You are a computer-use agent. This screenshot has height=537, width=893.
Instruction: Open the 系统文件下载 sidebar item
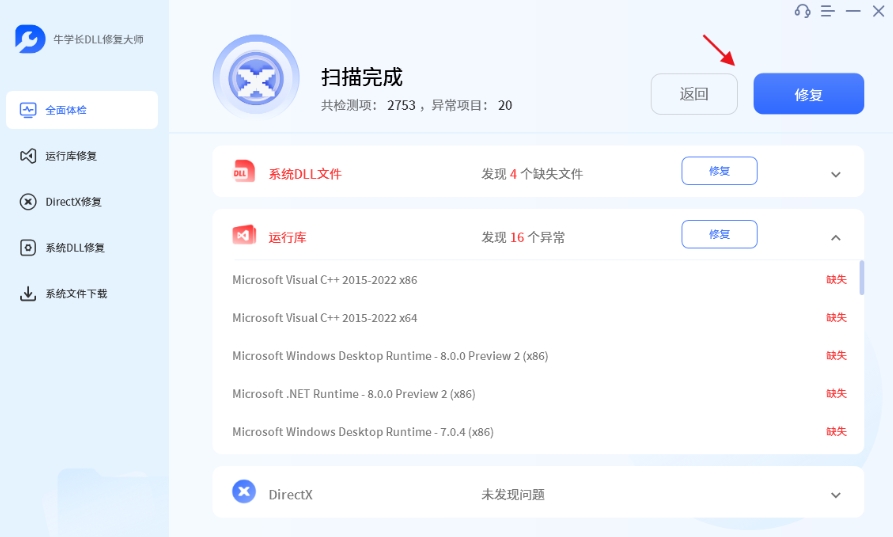82,294
